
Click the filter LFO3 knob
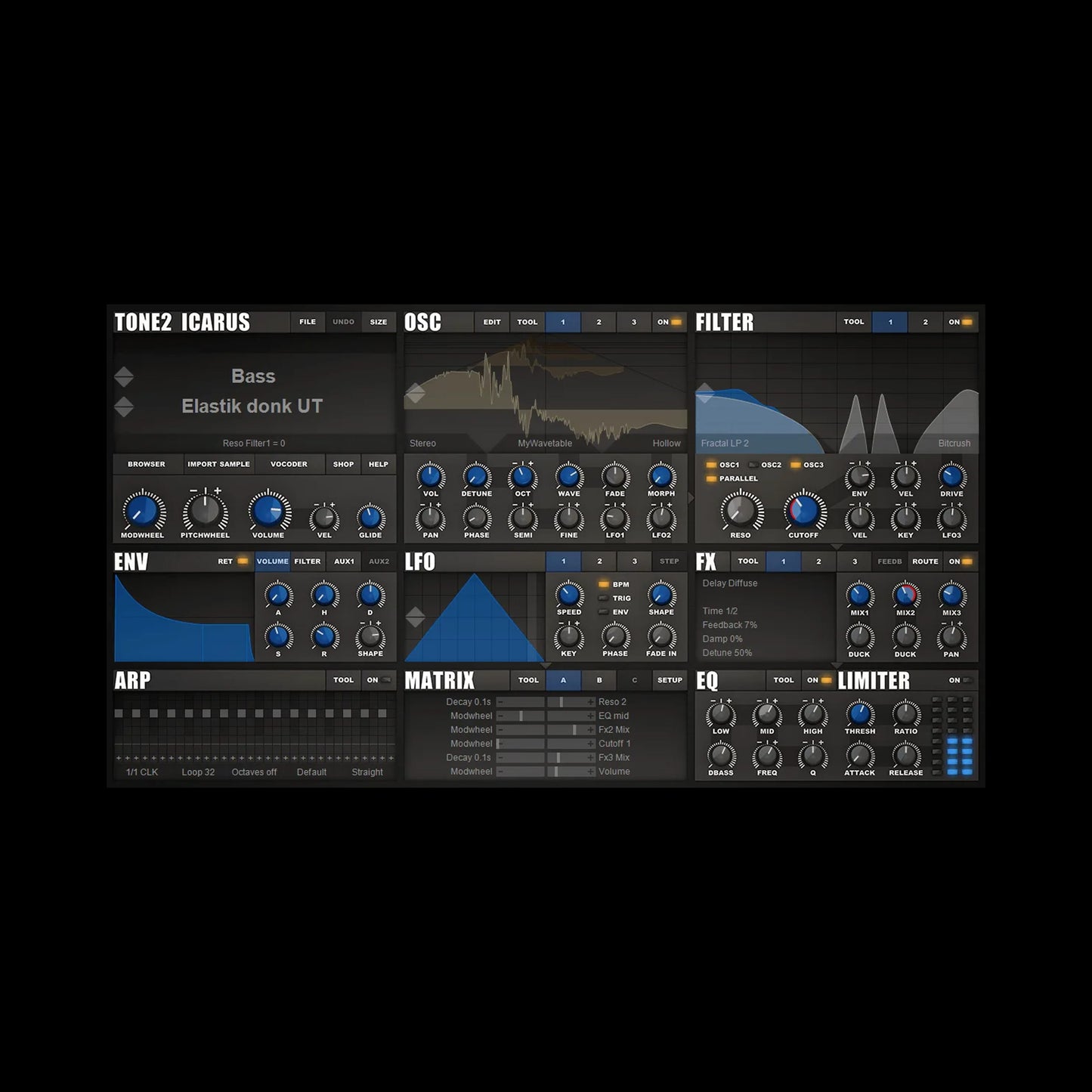click(951, 518)
